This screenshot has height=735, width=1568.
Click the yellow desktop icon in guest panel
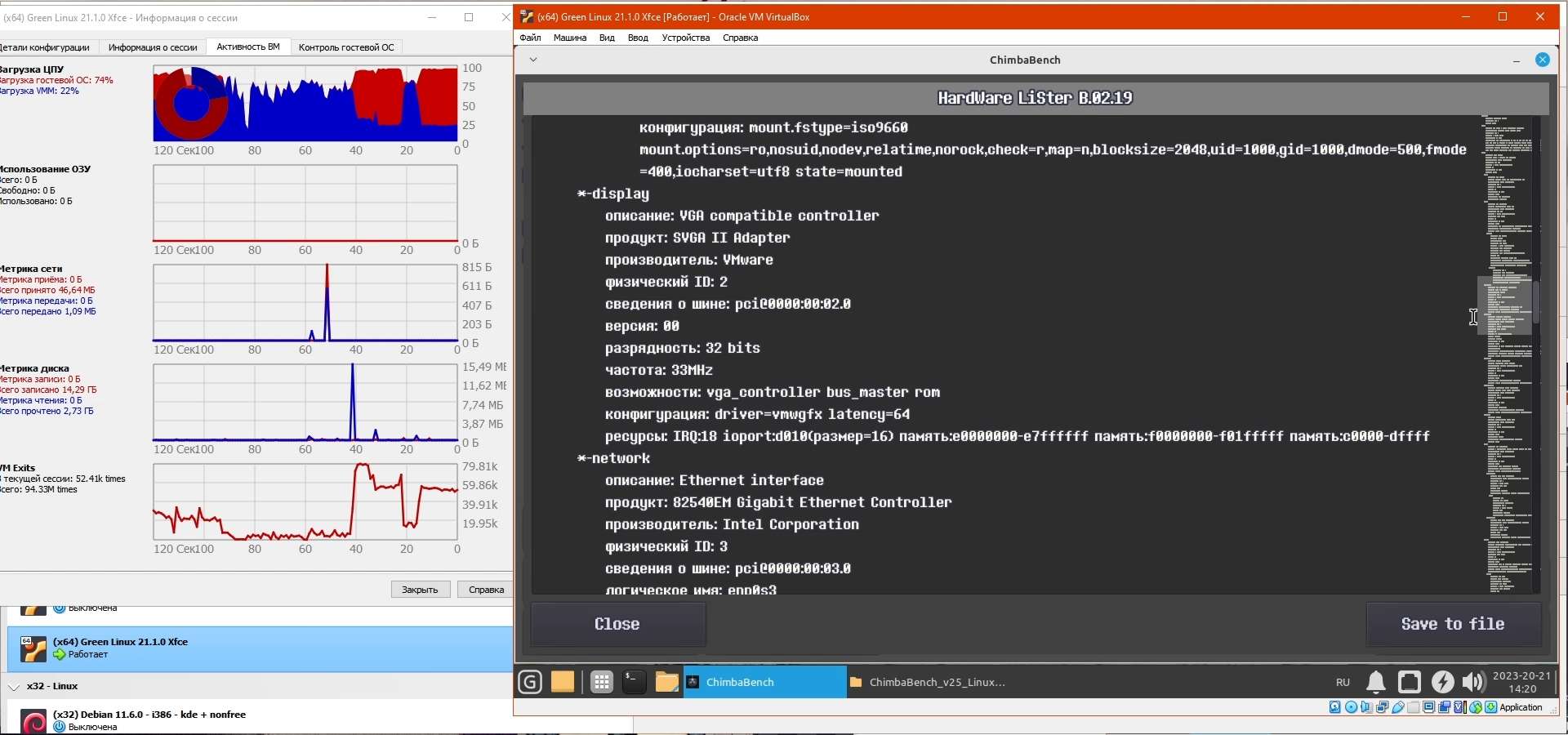563,682
